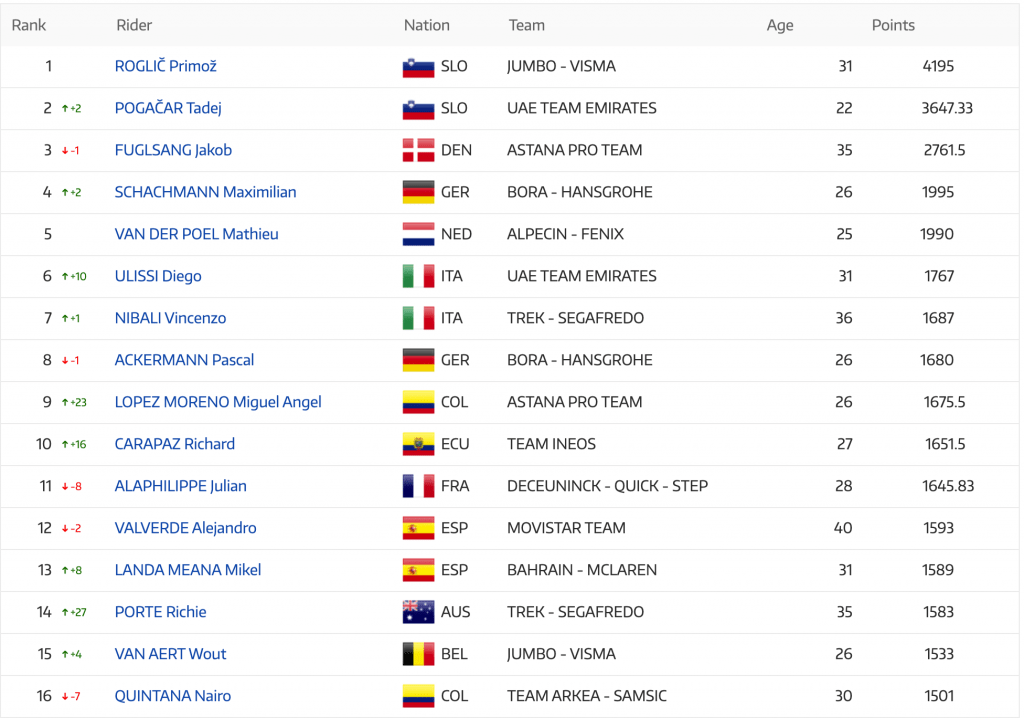Click the Rank column header
Screen dimensions: 1024x718
tap(29, 25)
